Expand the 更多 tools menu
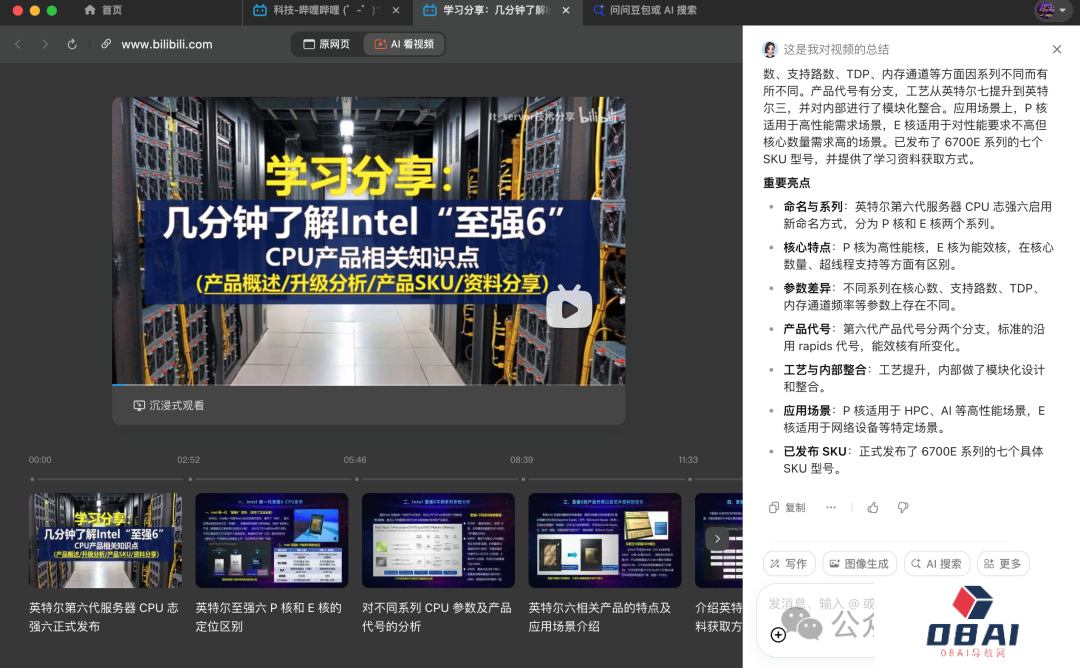 1002,563
